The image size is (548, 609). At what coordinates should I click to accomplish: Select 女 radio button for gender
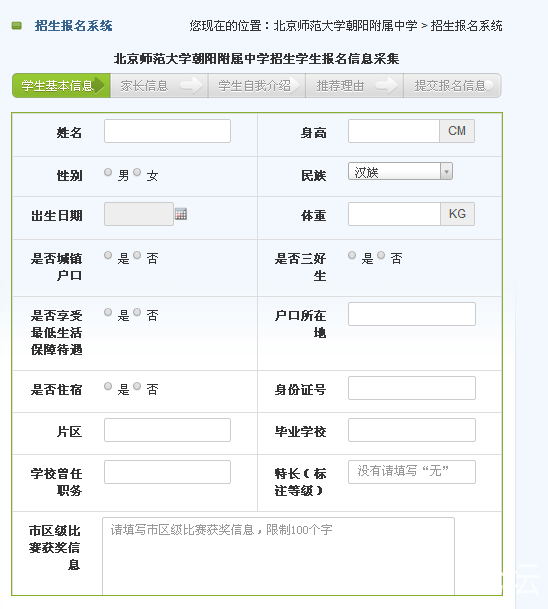(137, 172)
